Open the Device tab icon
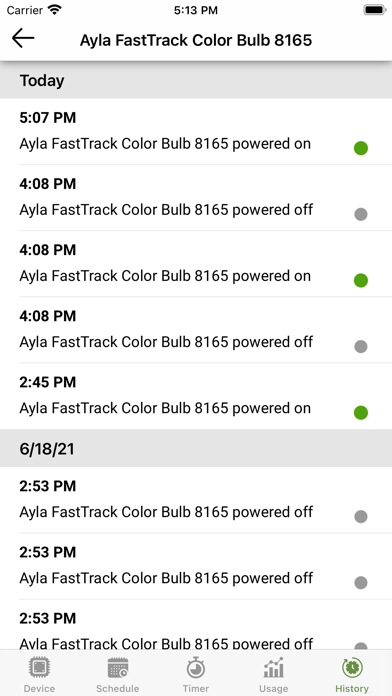Screen dimensions: 392x696 click(40, 668)
